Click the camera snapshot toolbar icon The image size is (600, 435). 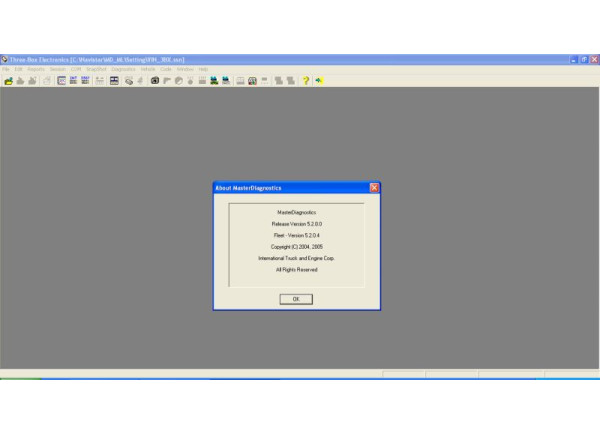point(155,80)
